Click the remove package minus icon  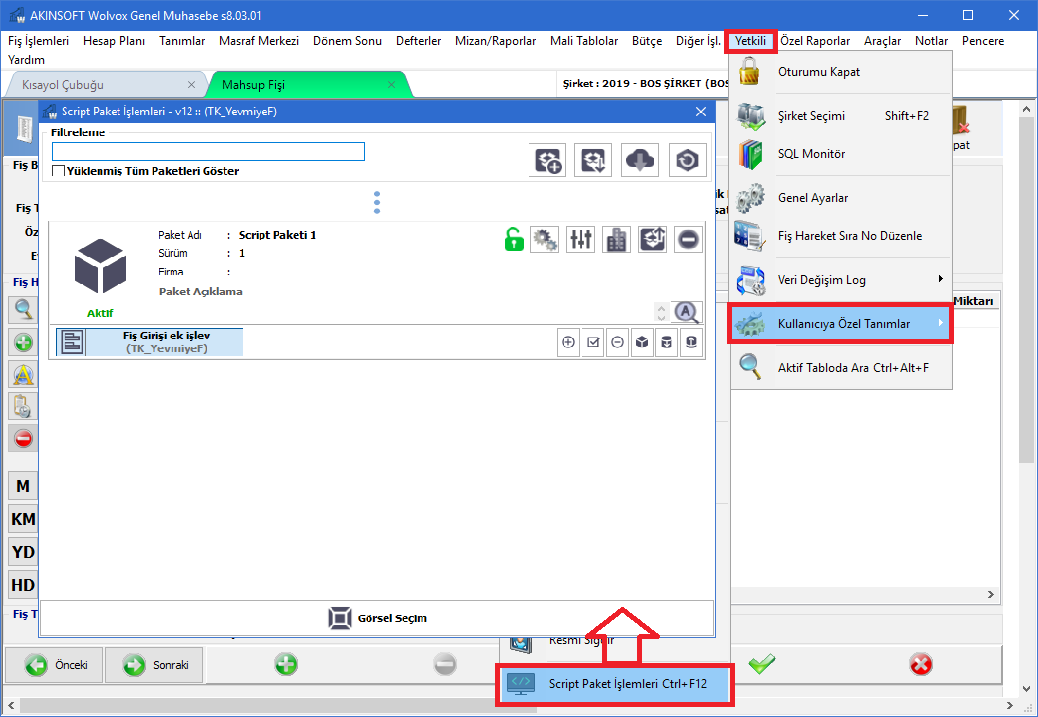[x=688, y=239]
